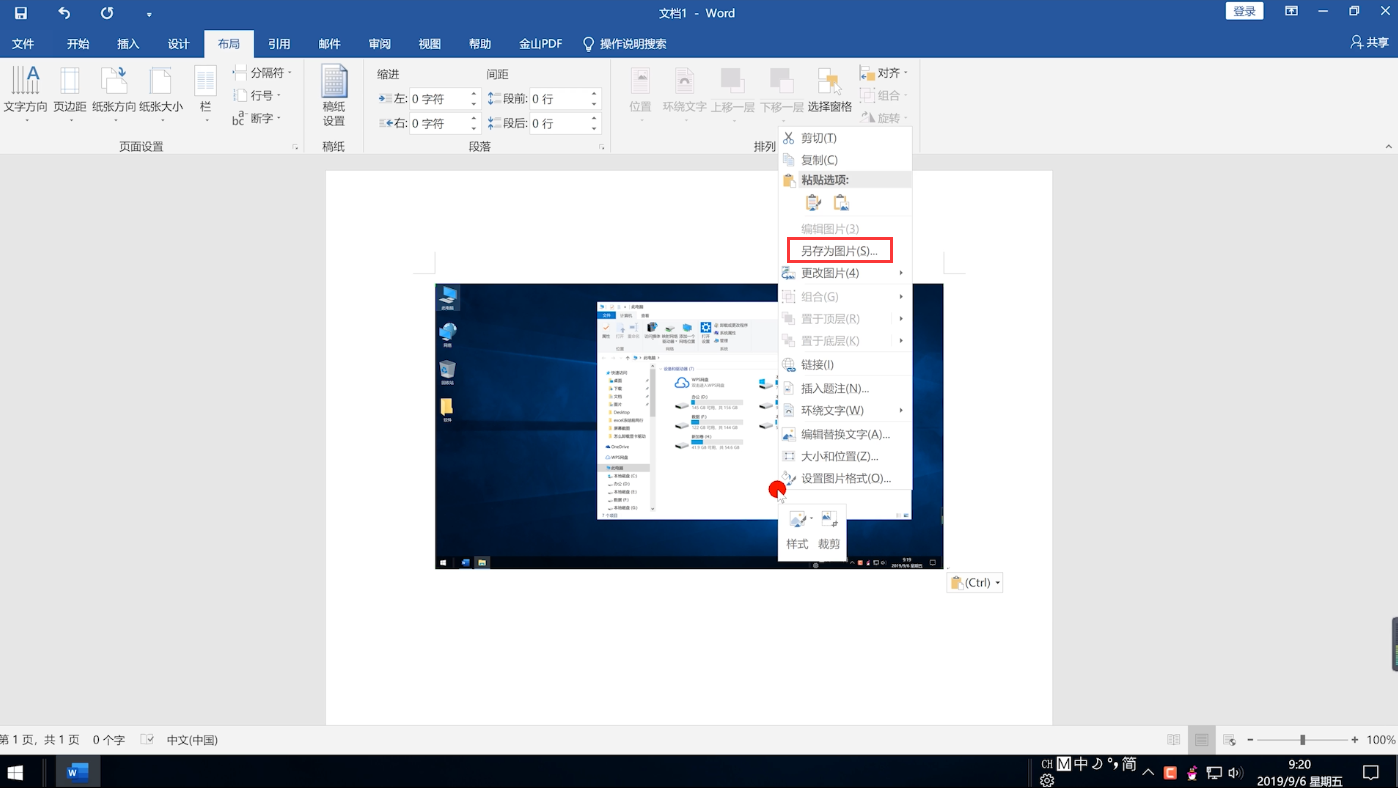Image resolution: width=1398 pixels, height=788 pixels.
Task: Switch to the 引用 References tab
Action: 279,44
